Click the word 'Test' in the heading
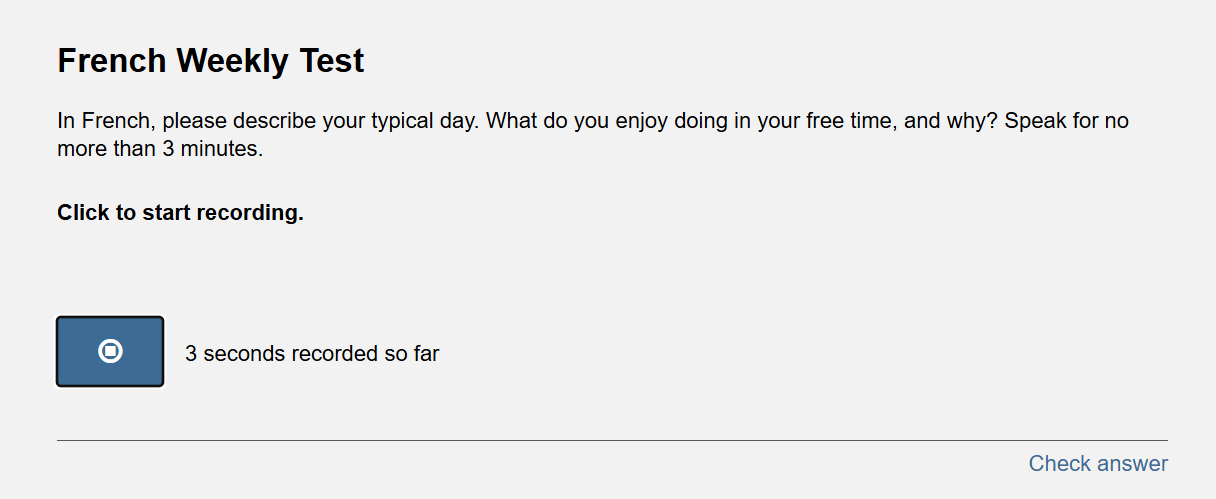The width and height of the screenshot is (1216, 499). point(332,61)
